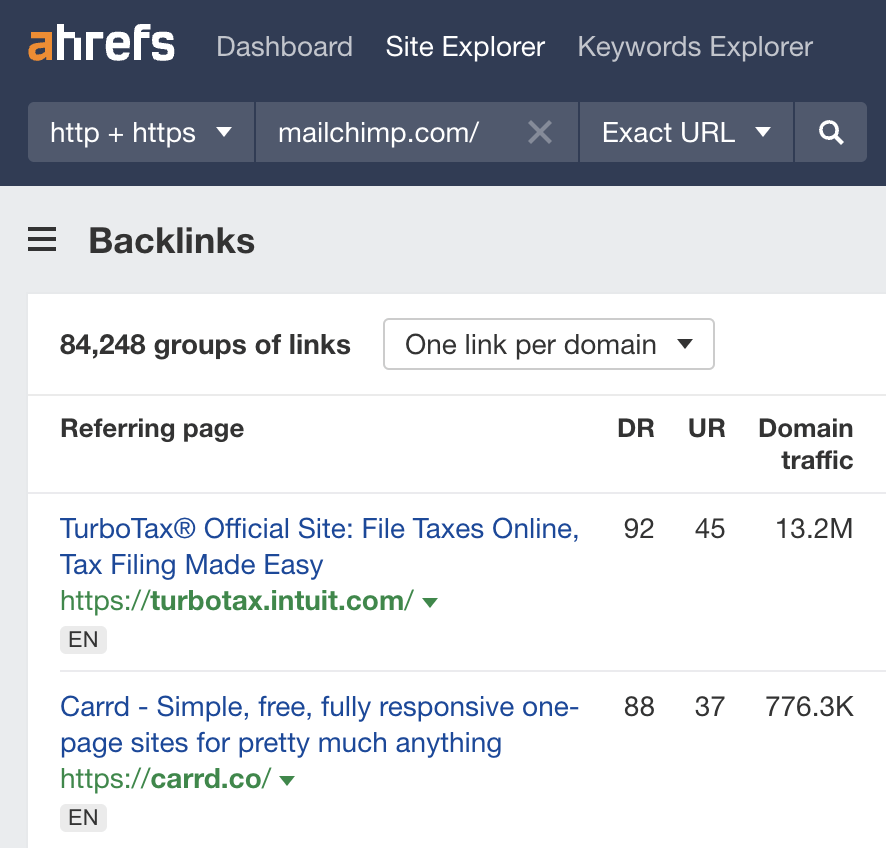Open URL options for carrd.co via its caret
The width and height of the screenshot is (886, 848).
coord(286,779)
